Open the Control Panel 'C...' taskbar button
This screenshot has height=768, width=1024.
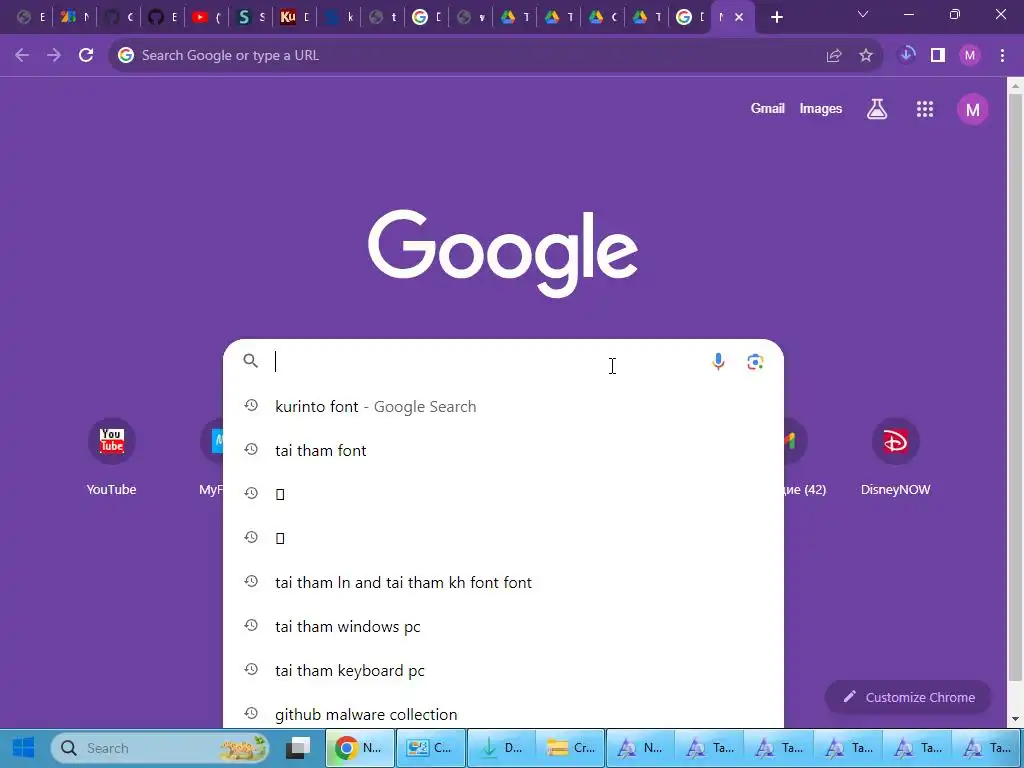coord(430,748)
